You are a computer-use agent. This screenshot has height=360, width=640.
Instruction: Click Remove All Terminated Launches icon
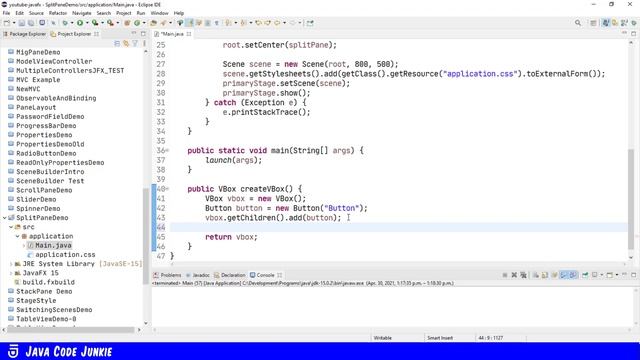point(523,275)
